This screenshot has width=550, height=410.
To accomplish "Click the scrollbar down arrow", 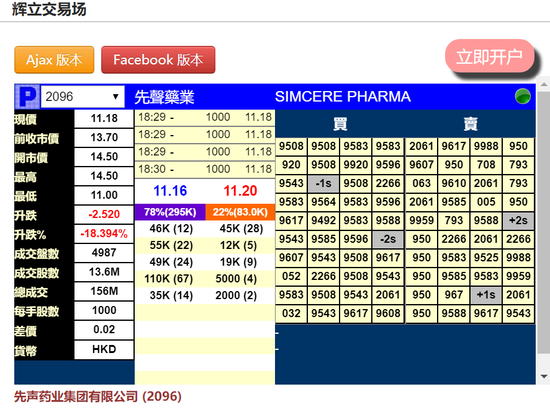I will click(x=544, y=376).
